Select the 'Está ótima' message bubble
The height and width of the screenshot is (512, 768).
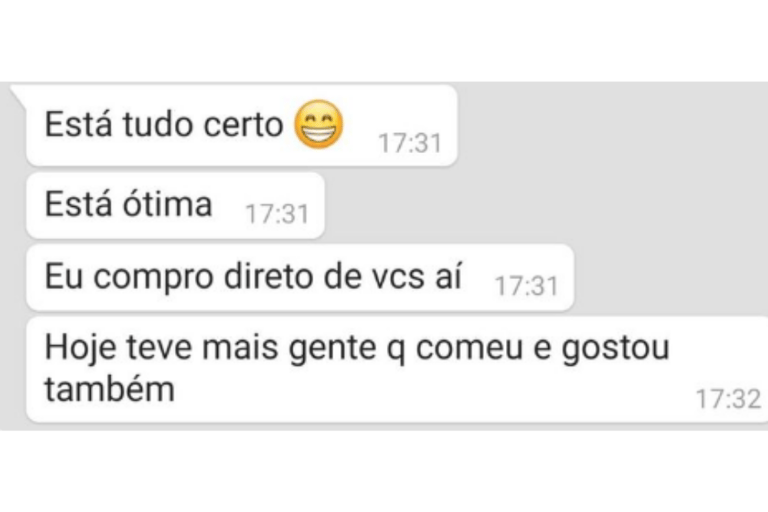coord(175,205)
